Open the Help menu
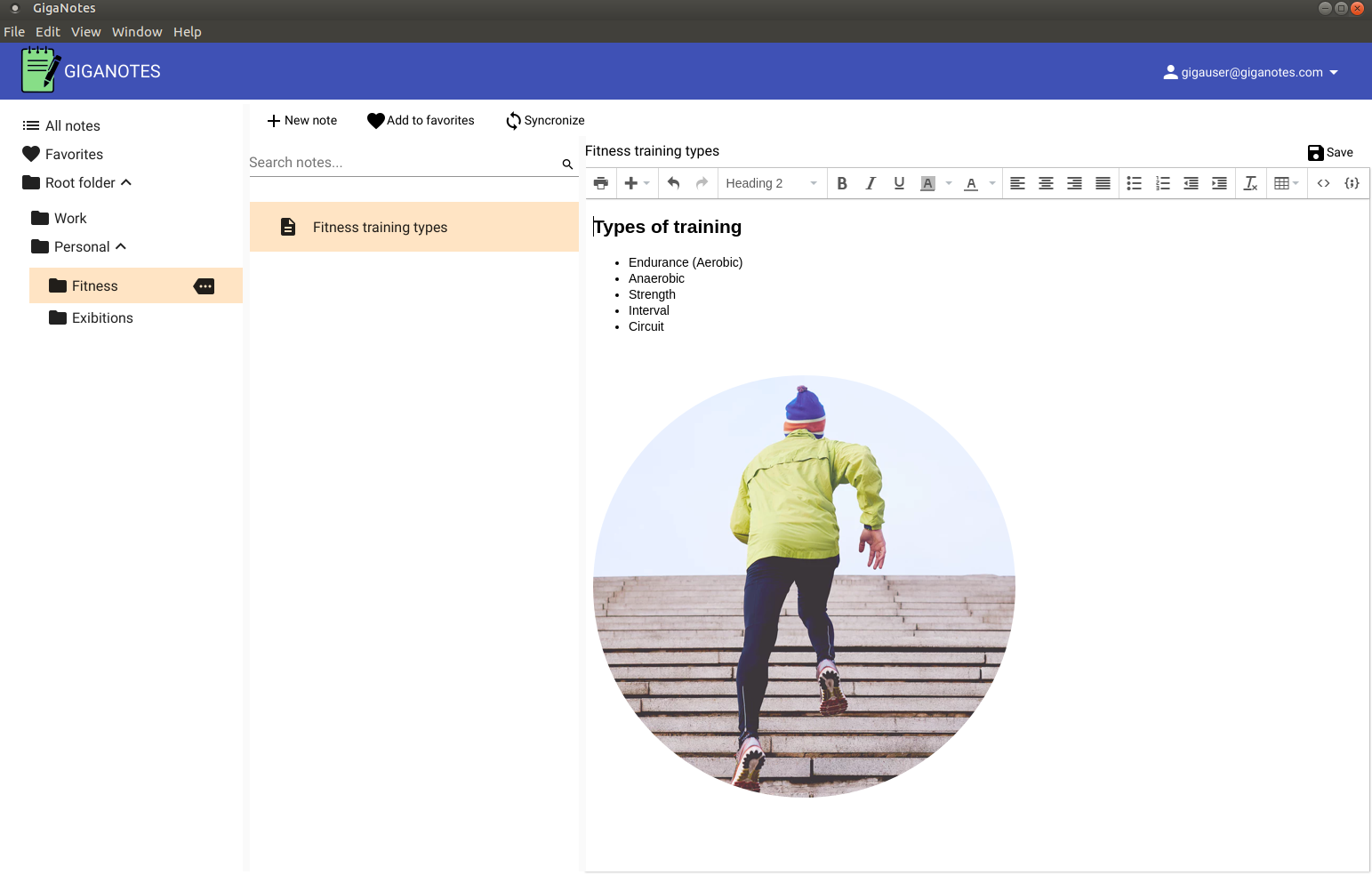The height and width of the screenshot is (875, 1372). point(188,32)
